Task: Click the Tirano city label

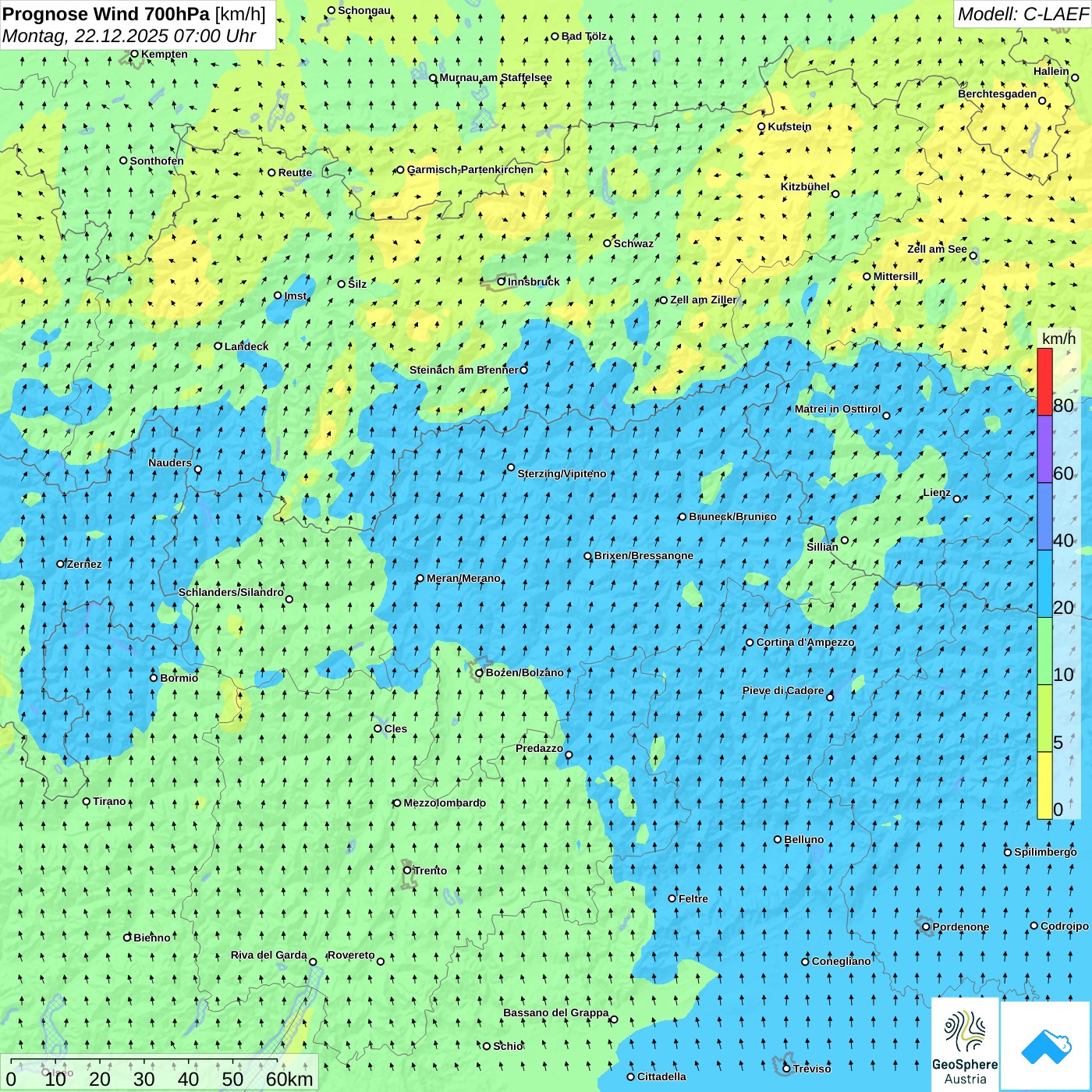Action: tap(109, 801)
